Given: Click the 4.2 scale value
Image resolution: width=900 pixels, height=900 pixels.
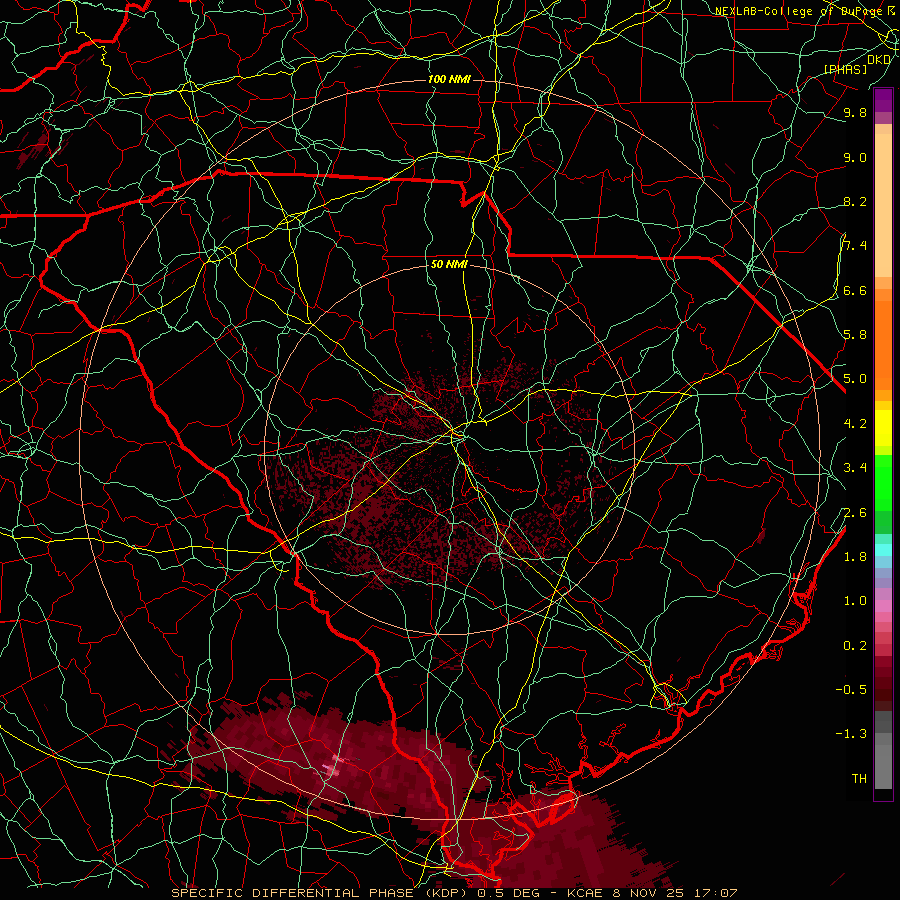Looking at the screenshot, I should coord(855,424).
